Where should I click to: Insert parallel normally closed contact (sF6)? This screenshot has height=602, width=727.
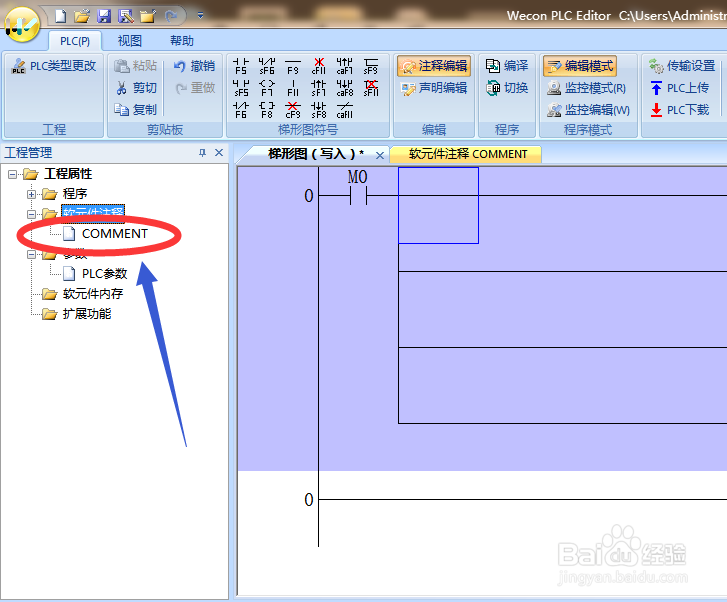(267, 66)
